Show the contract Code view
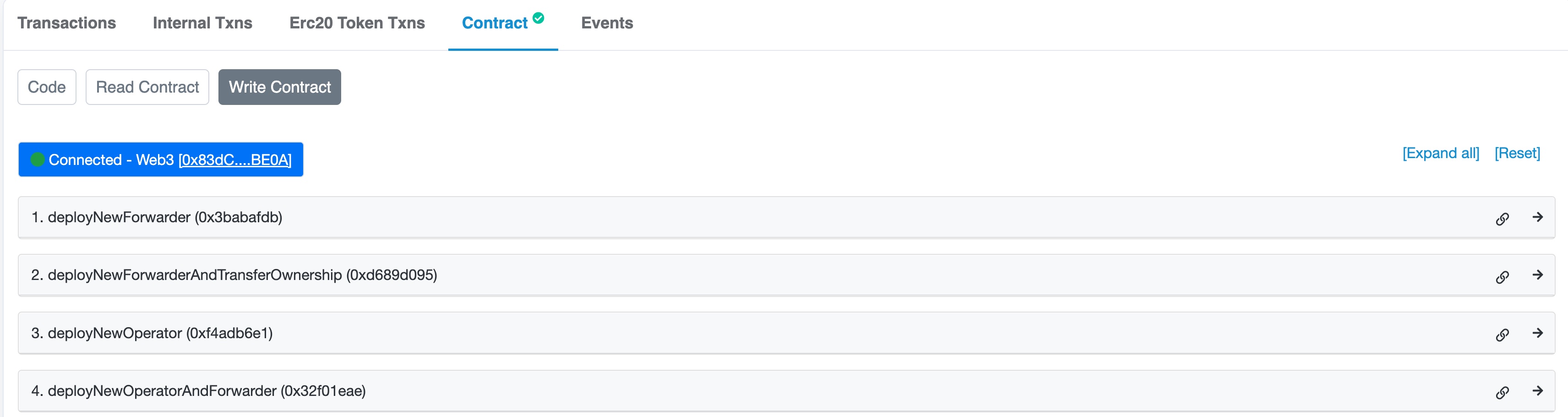Image resolution: width=1568 pixels, height=417 pixels. (47, 87)
